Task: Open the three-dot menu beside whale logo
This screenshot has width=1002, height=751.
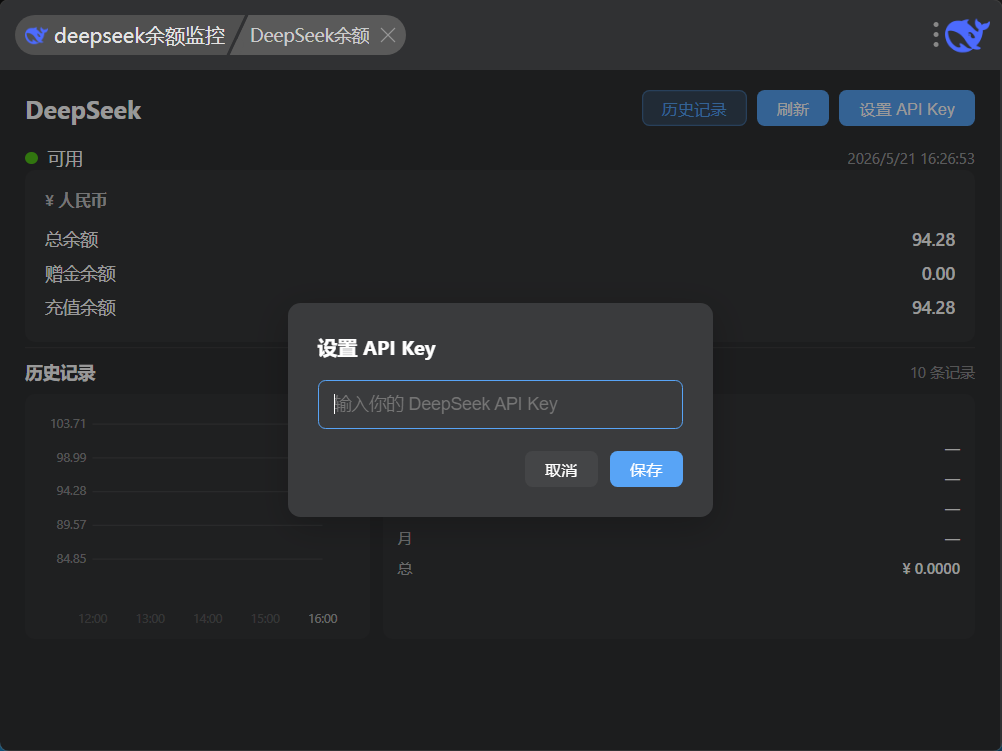Action: coord(936,35)
